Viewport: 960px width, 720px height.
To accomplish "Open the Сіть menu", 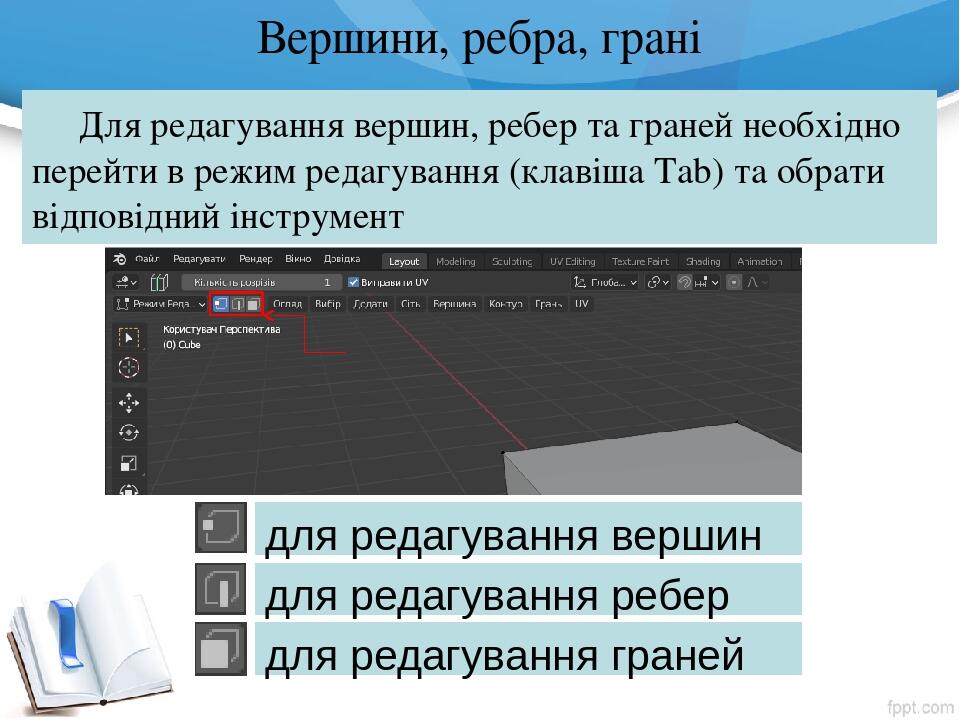I will (410, 304).
